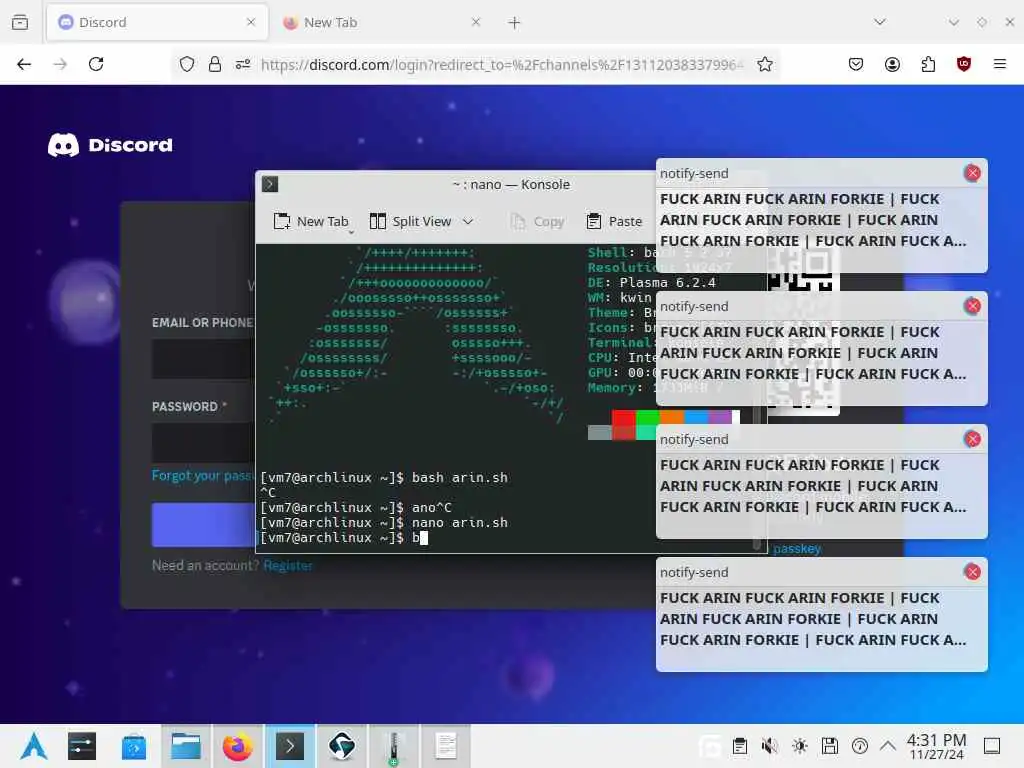Screen dimensions: 1024x768
Task: Open Dolphin file manager from taskbar
Action: pos(185,746)
